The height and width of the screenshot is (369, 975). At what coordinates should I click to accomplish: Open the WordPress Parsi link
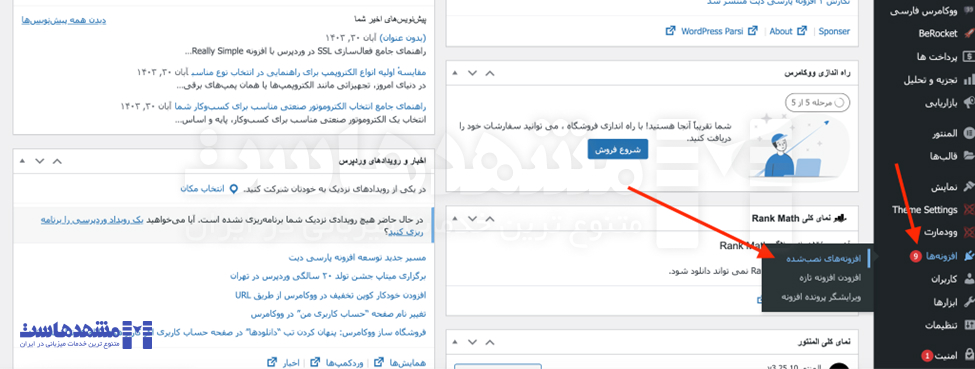pyautogui.click(x=711, y=30)
